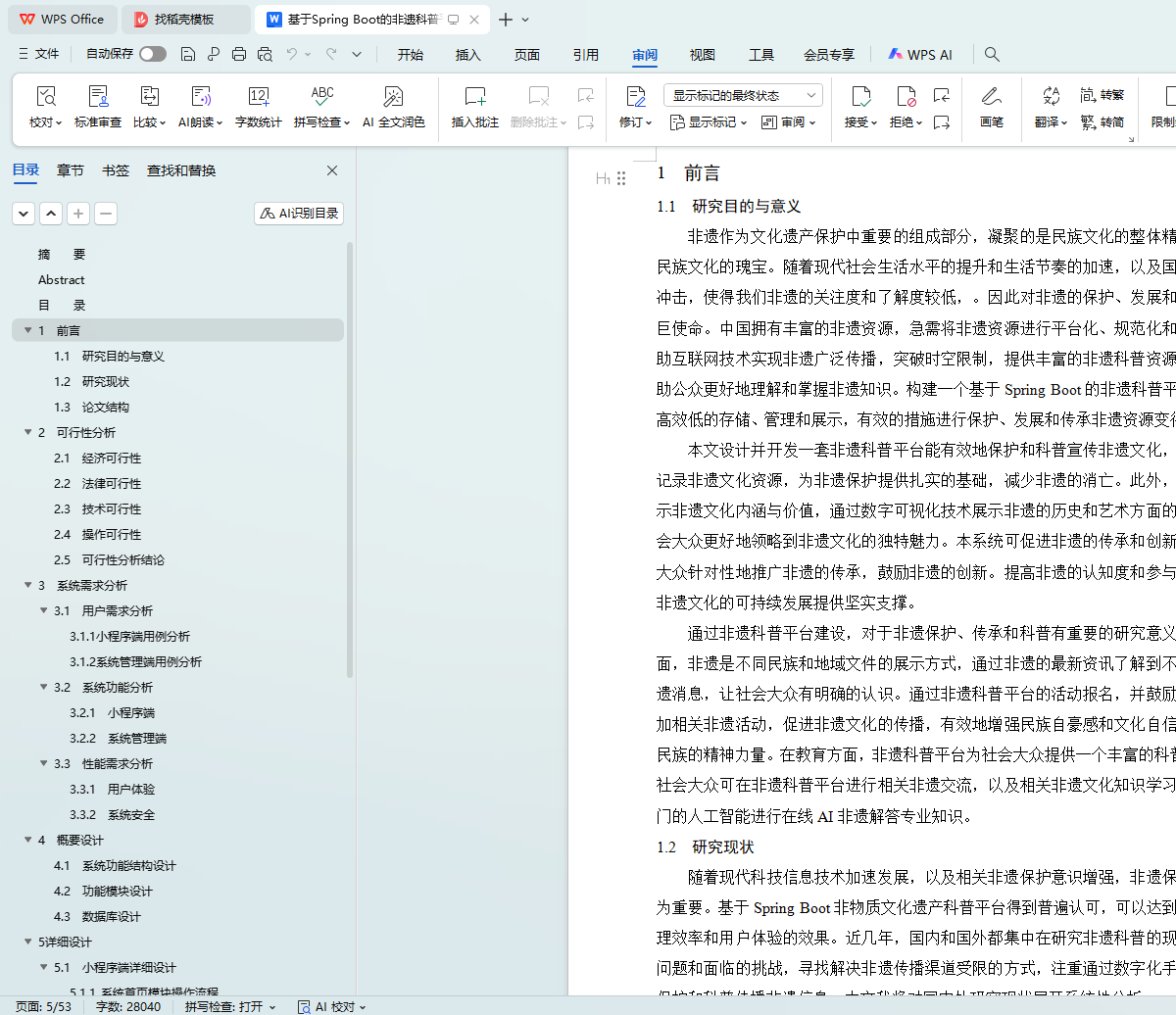This screenshot has height=1015, width=1176.
Task: Click the print icon in quick access toolbar
Action: (239, 55)
